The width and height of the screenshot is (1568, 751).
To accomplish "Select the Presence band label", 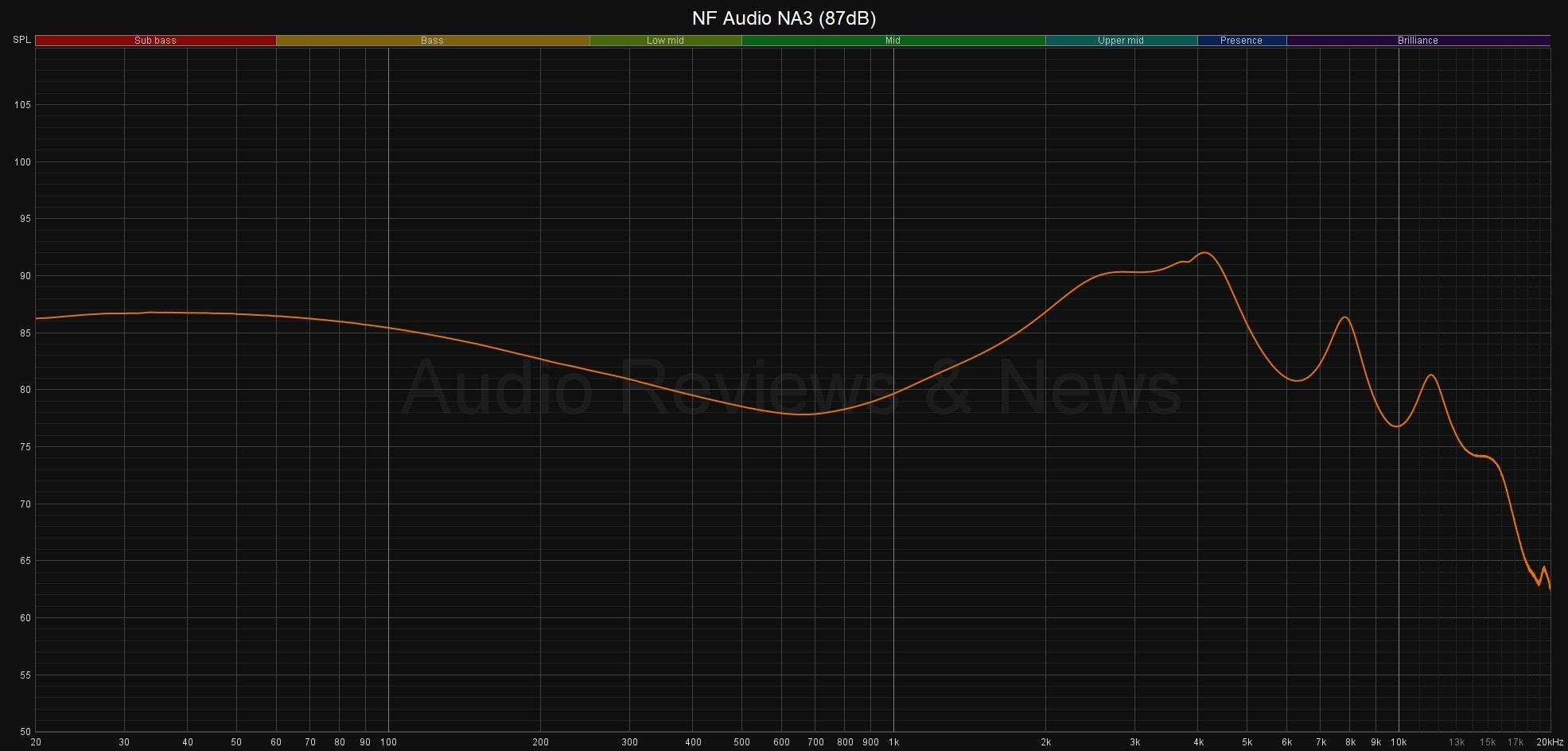I will (1241, 41).
